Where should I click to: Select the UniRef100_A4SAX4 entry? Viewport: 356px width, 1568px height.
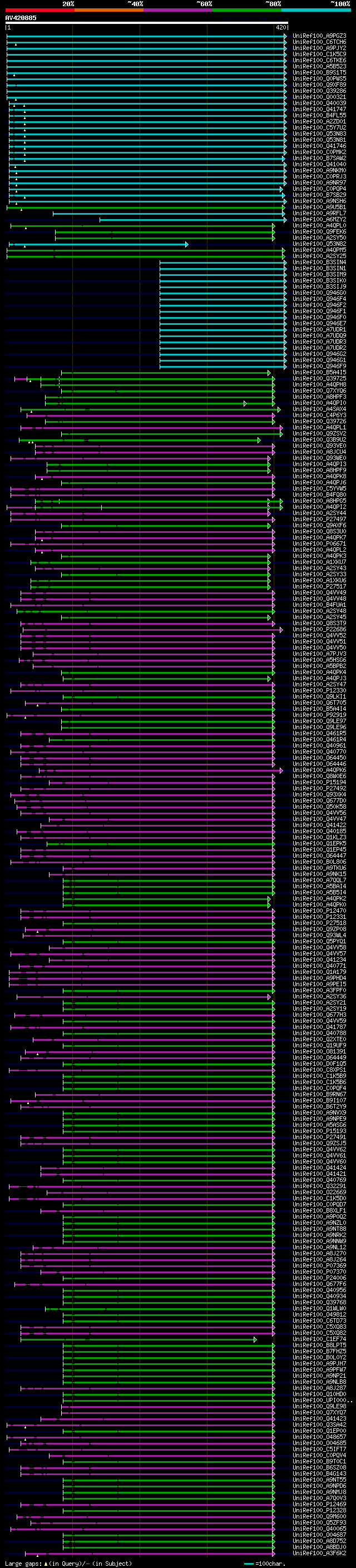click(319, 409)
